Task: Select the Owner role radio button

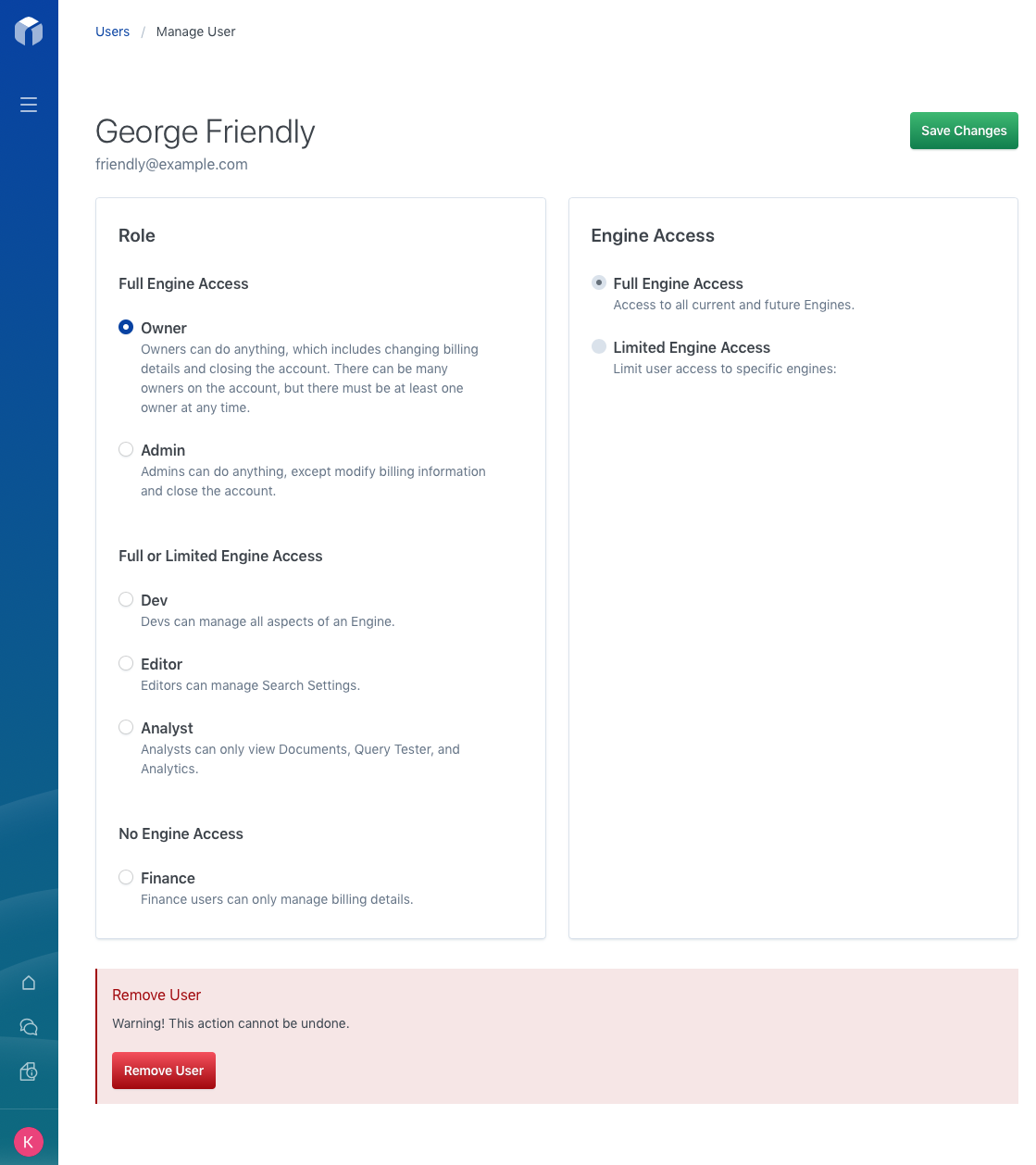Action: coord(126,327)
